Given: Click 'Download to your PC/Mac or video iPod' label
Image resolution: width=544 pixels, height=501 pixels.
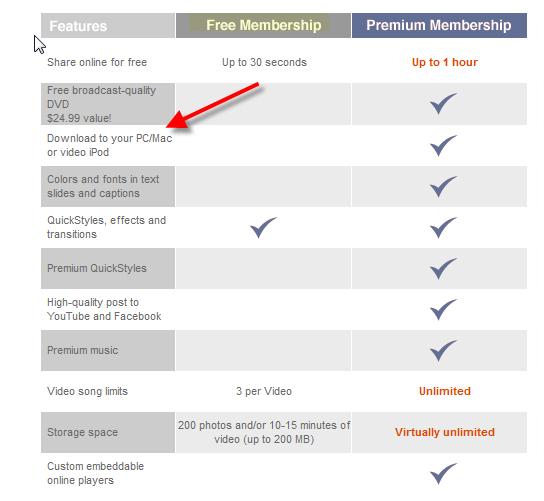Looking at the screenshot, I should (109, 145).
